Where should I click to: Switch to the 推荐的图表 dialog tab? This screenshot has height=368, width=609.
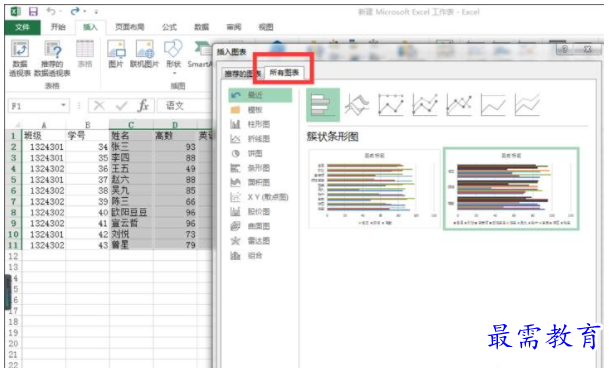tap(243, 74)
